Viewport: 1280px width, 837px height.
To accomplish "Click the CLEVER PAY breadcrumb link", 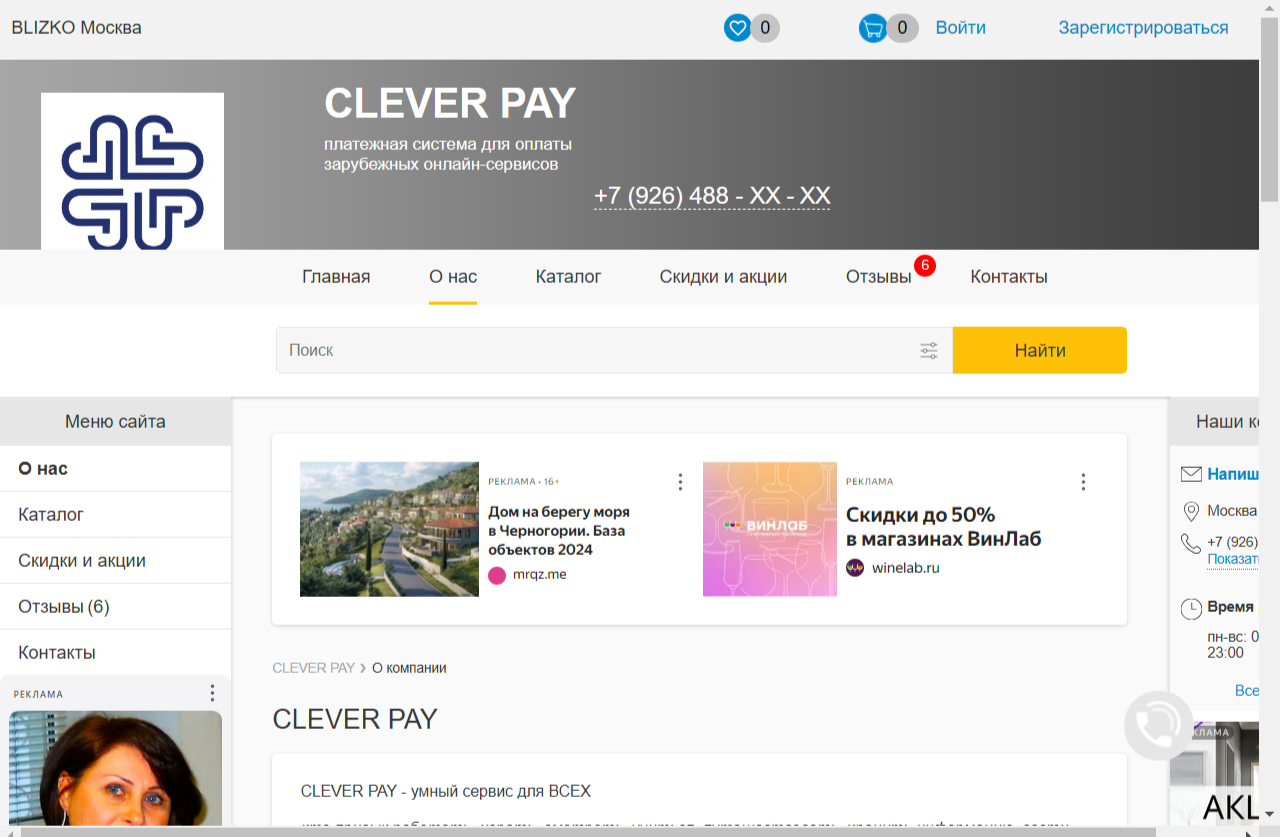I will (313, 668).
